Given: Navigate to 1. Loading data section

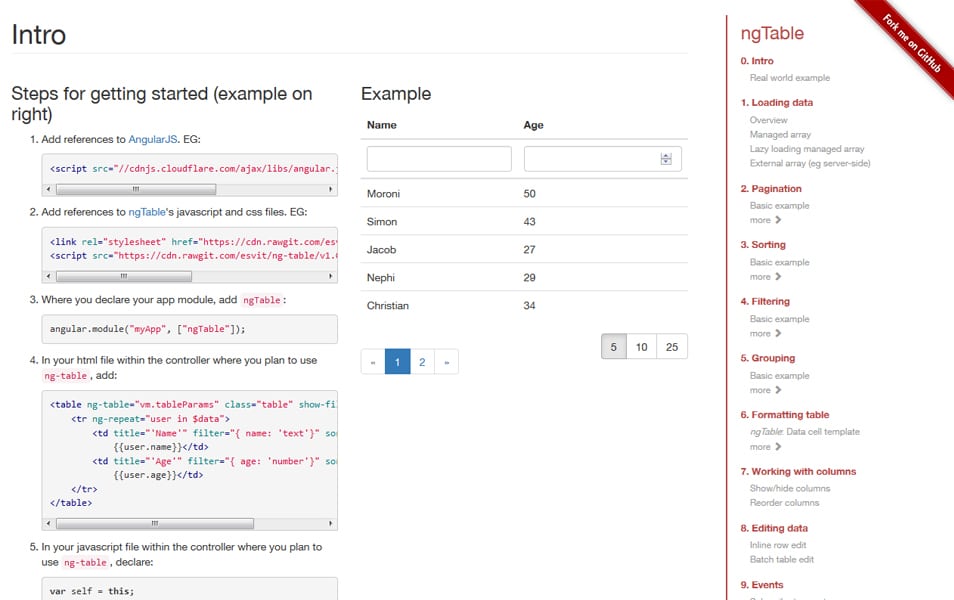Looking at the screenshot, I should point(777,103).
